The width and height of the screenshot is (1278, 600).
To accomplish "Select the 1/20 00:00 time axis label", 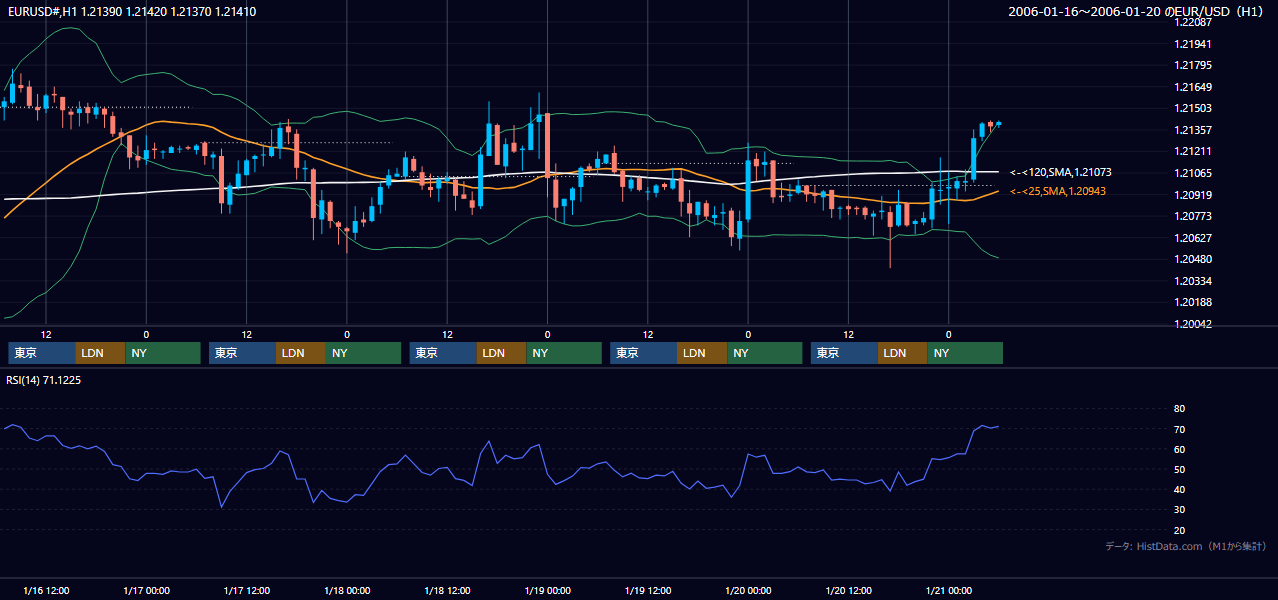I will pyautogui.click(x=748, y=590).
